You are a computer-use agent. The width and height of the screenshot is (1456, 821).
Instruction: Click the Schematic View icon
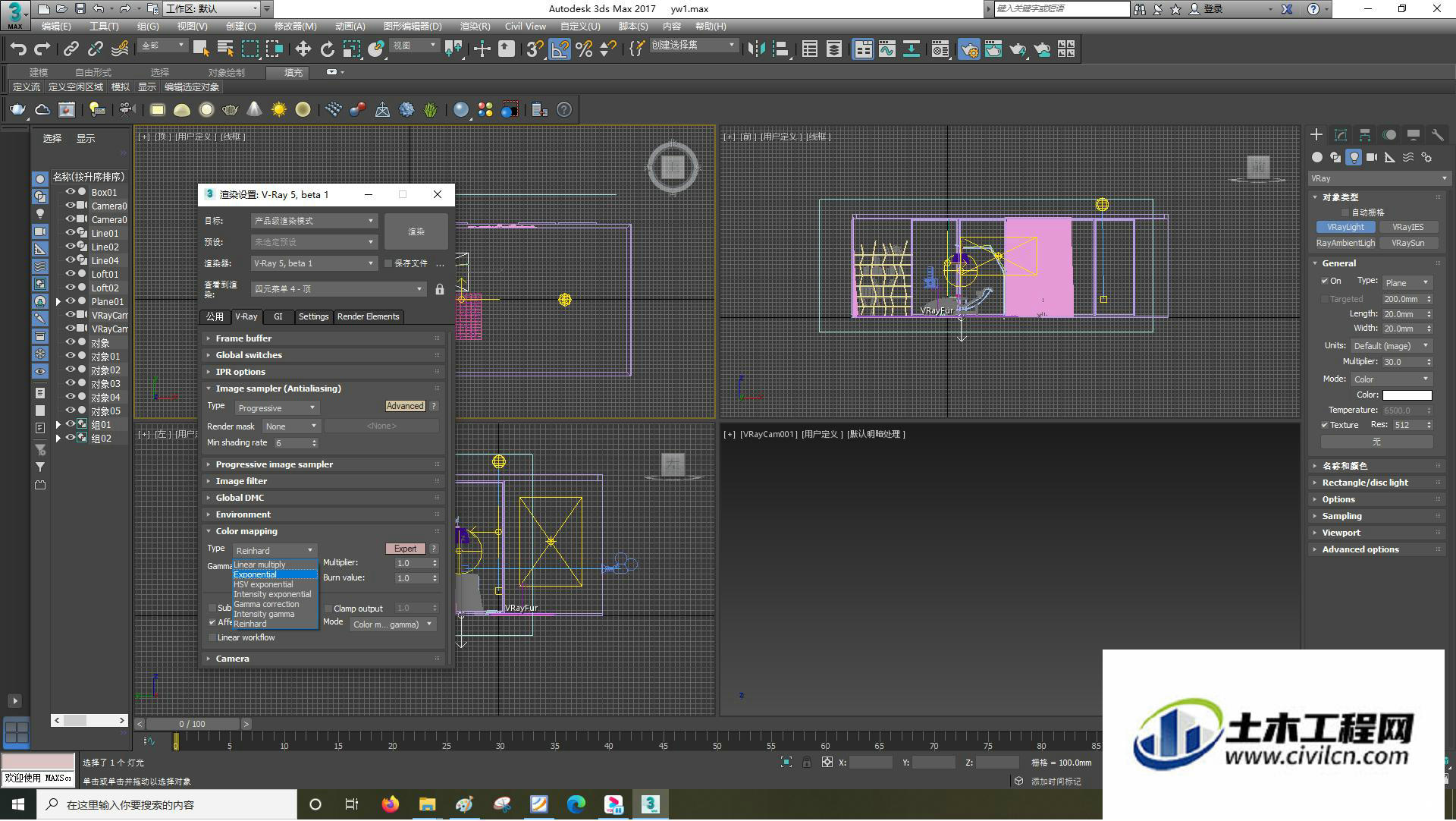pyautogui.click(x=911, y=49)
